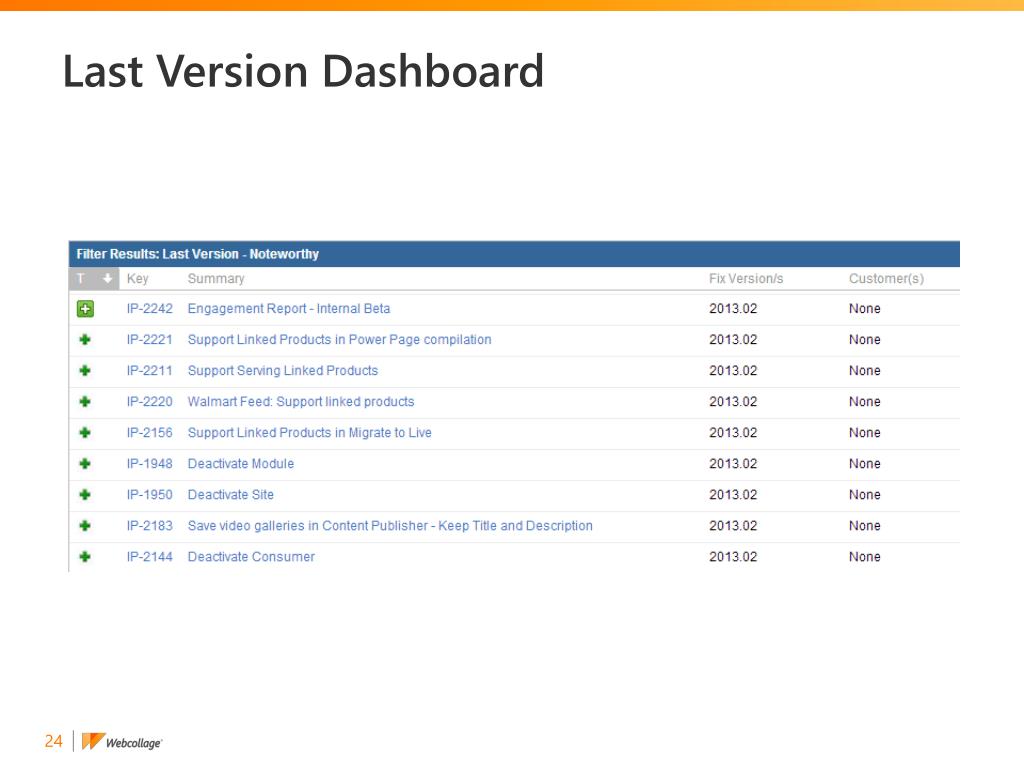Open issue key IP-2221
1024x768 pixels.
point(150,340)
